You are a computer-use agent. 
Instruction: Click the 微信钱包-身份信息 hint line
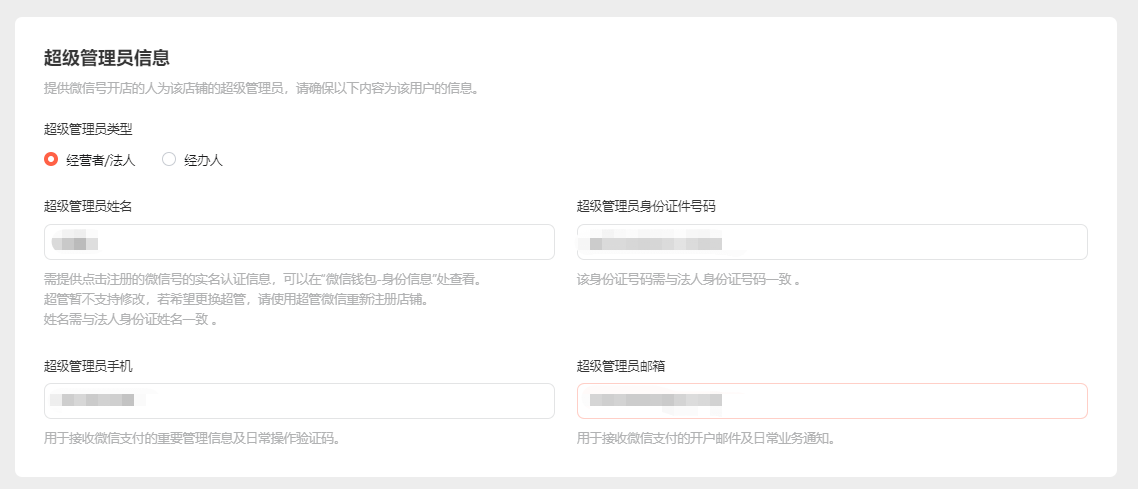click(x=262, y=279)
